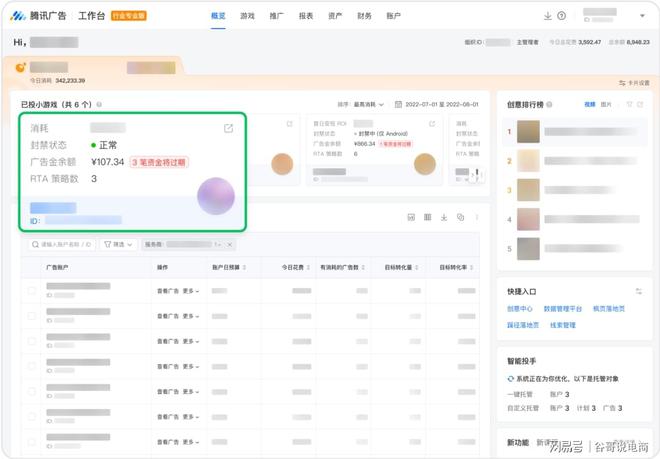Open the 创意中心 quick entry link
The image size is (660, 459).
coord(519,309)
